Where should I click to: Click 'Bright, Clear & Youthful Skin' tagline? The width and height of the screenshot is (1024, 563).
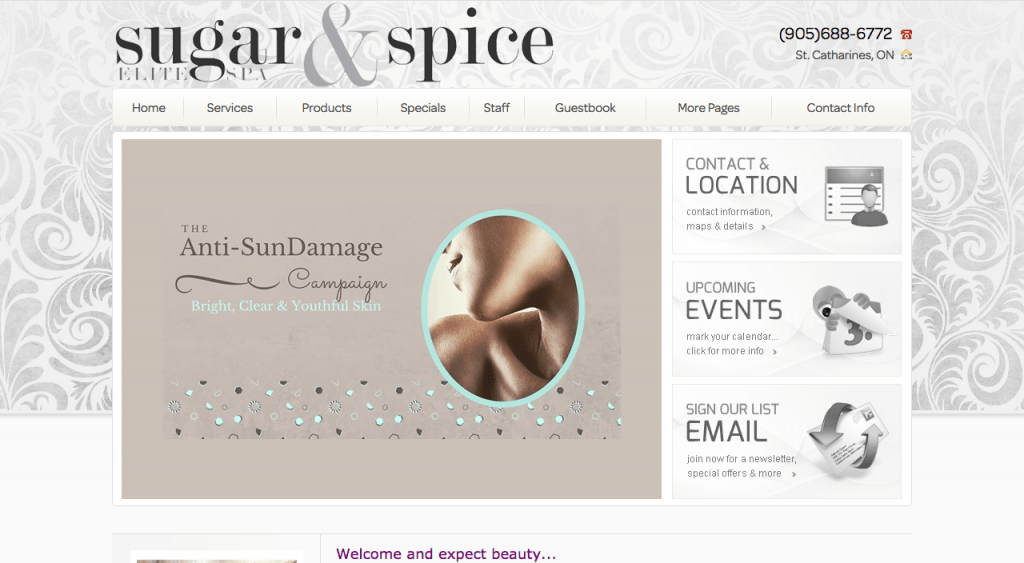tap(286, 306)
